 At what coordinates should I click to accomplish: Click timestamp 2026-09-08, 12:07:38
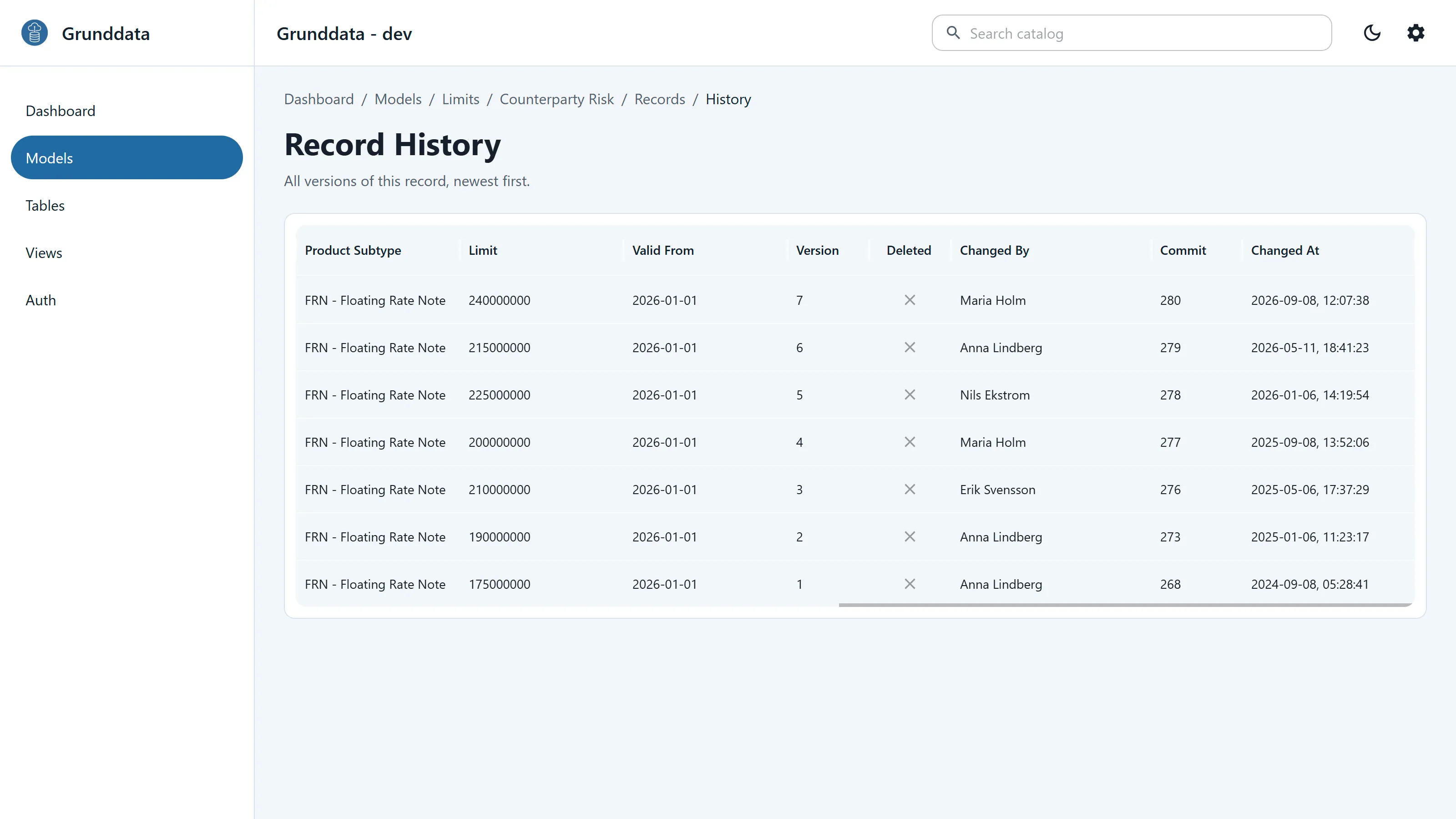pos(1309,300)
